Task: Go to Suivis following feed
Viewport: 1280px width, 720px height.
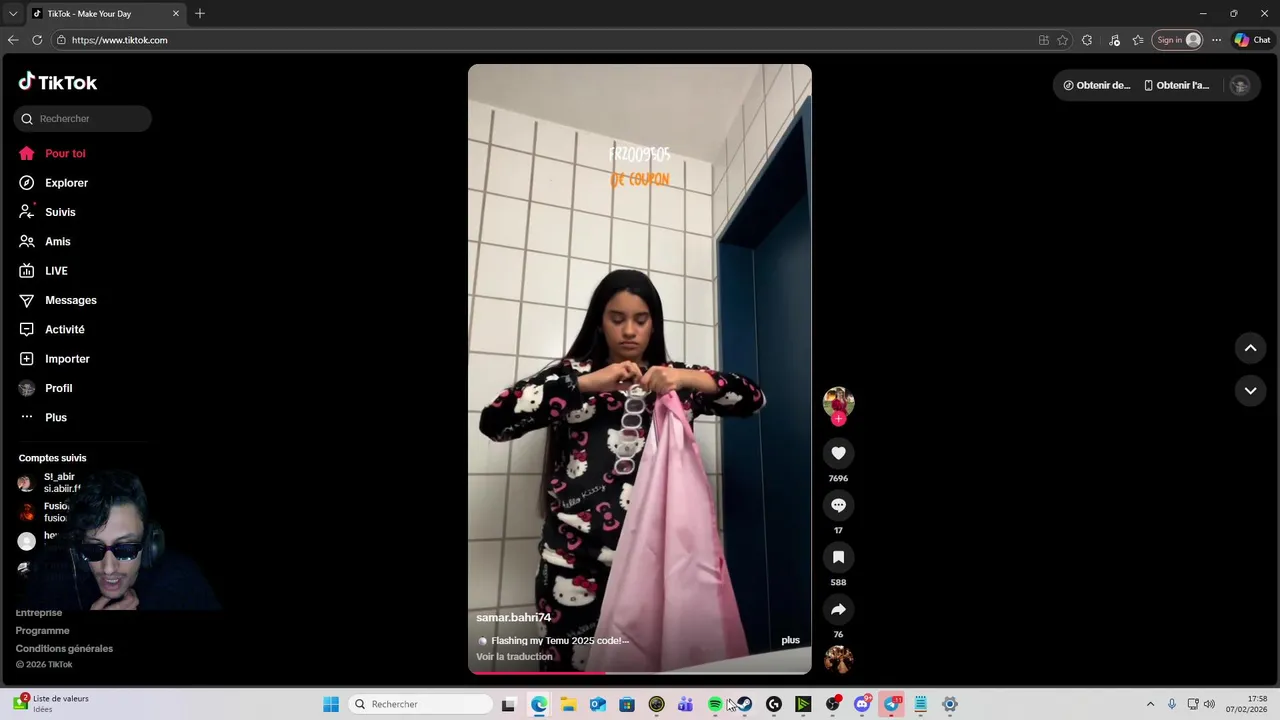Action: pyautogui.click(x=48, y=212)
